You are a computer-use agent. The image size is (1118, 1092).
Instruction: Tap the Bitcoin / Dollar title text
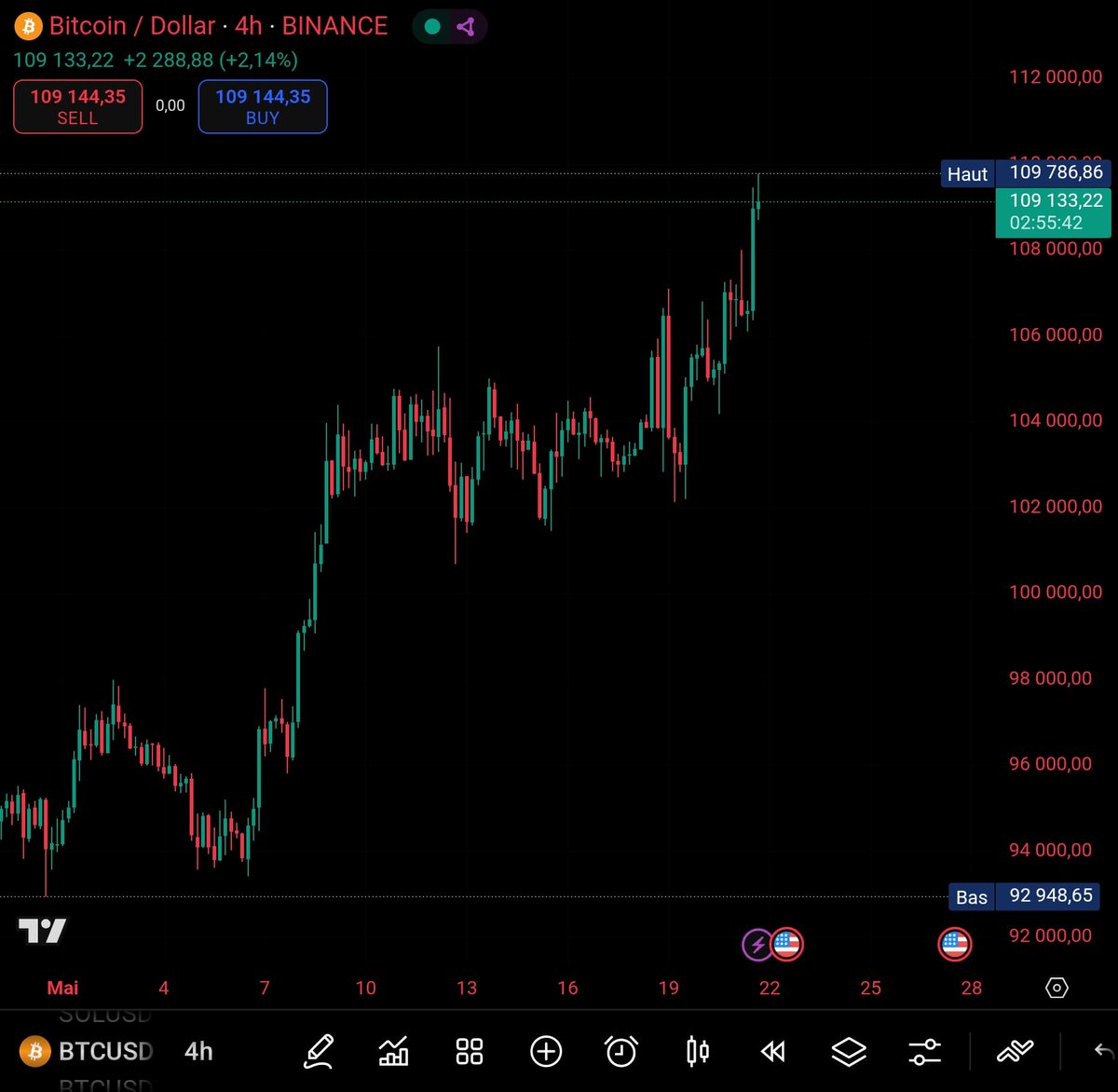tap(132, 26)
